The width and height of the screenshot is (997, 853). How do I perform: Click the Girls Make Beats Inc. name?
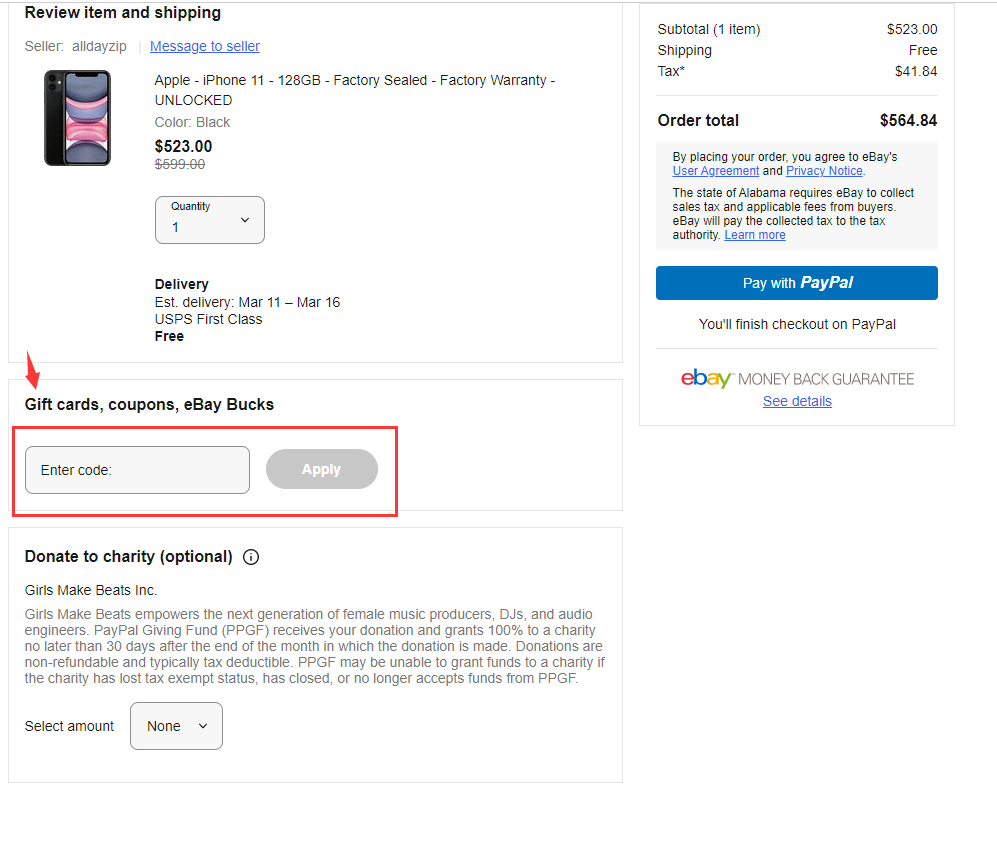[x=91, y=590]
